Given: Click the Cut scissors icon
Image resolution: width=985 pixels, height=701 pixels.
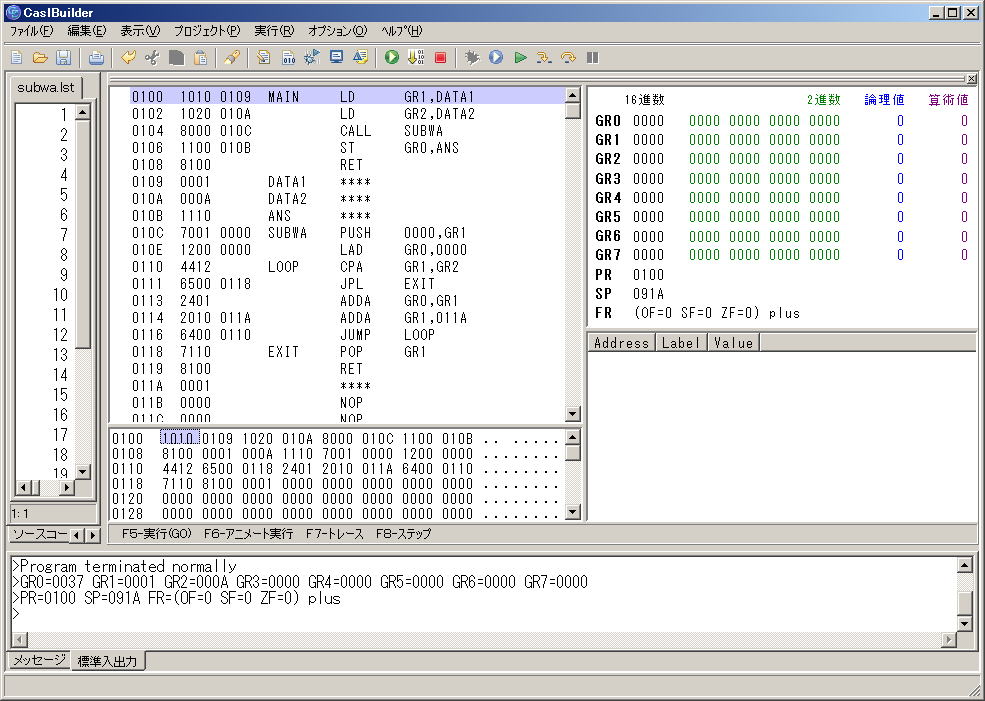Looking at the screenshot, I should [152, 58].
